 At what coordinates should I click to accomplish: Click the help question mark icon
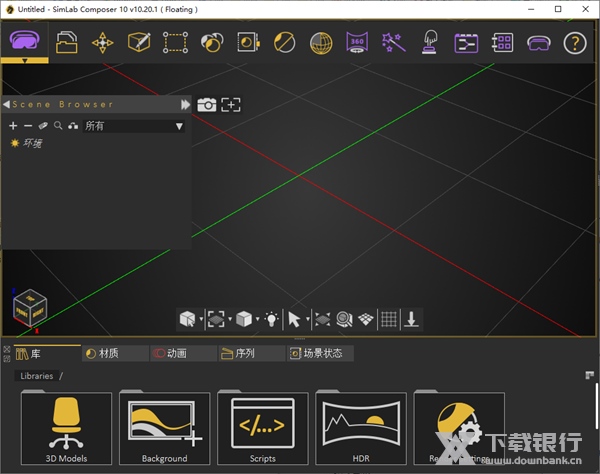coord(574,43)
